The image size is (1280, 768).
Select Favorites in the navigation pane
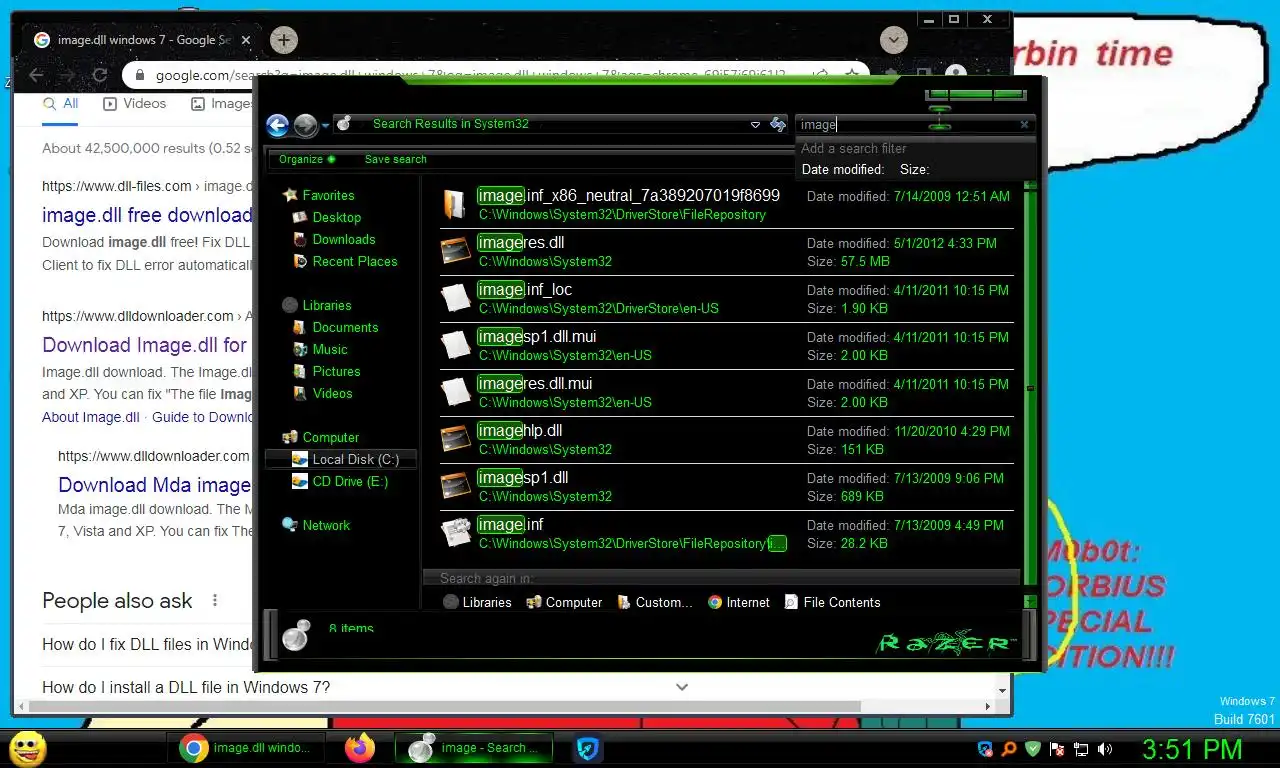pyautogui.click(x=328, y=195)
